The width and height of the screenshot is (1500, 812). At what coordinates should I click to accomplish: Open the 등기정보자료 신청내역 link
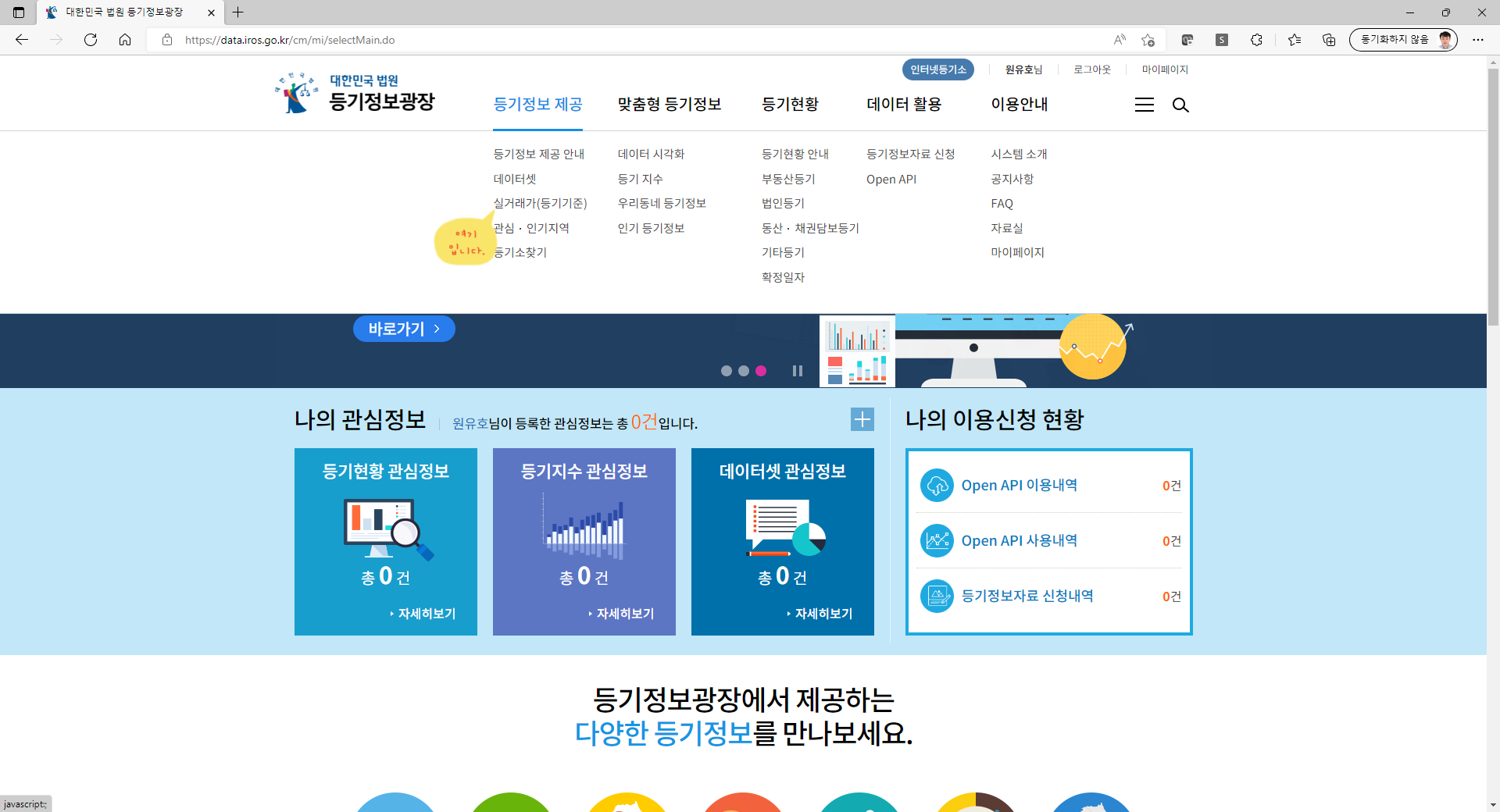(x=1027, y=597)
